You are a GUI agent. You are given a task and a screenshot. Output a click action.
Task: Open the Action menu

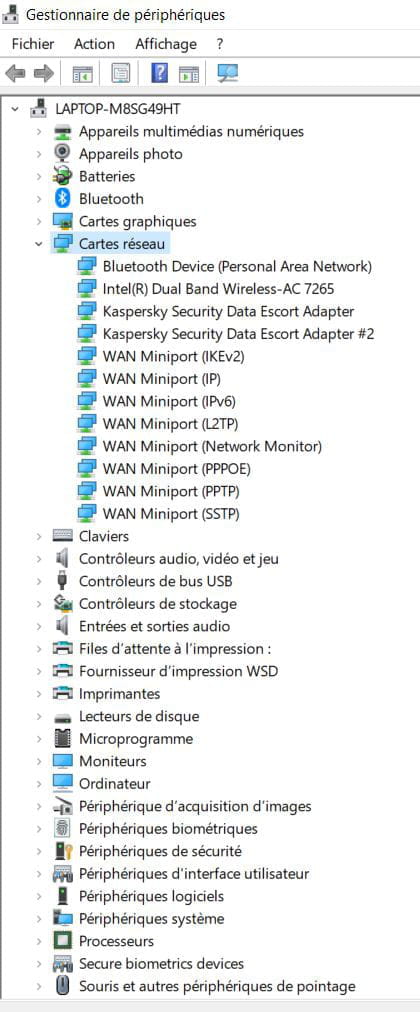tap(94, 44)
